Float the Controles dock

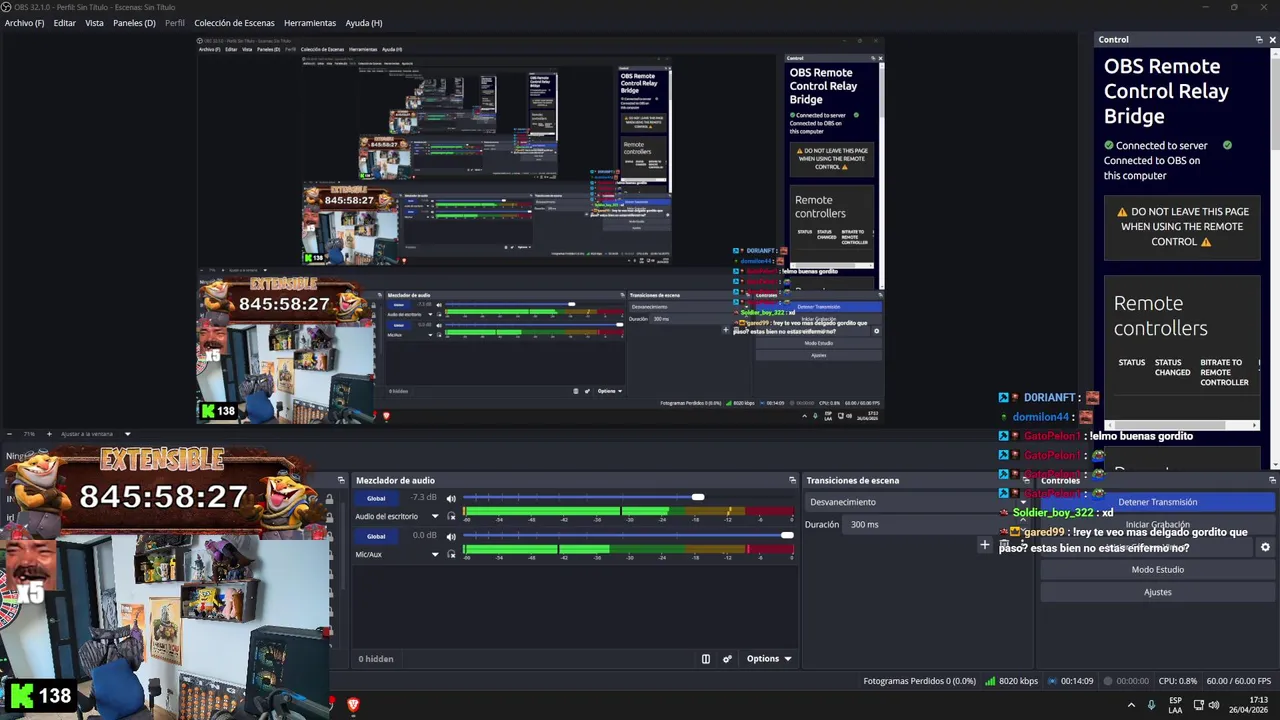click(1272, 481)
